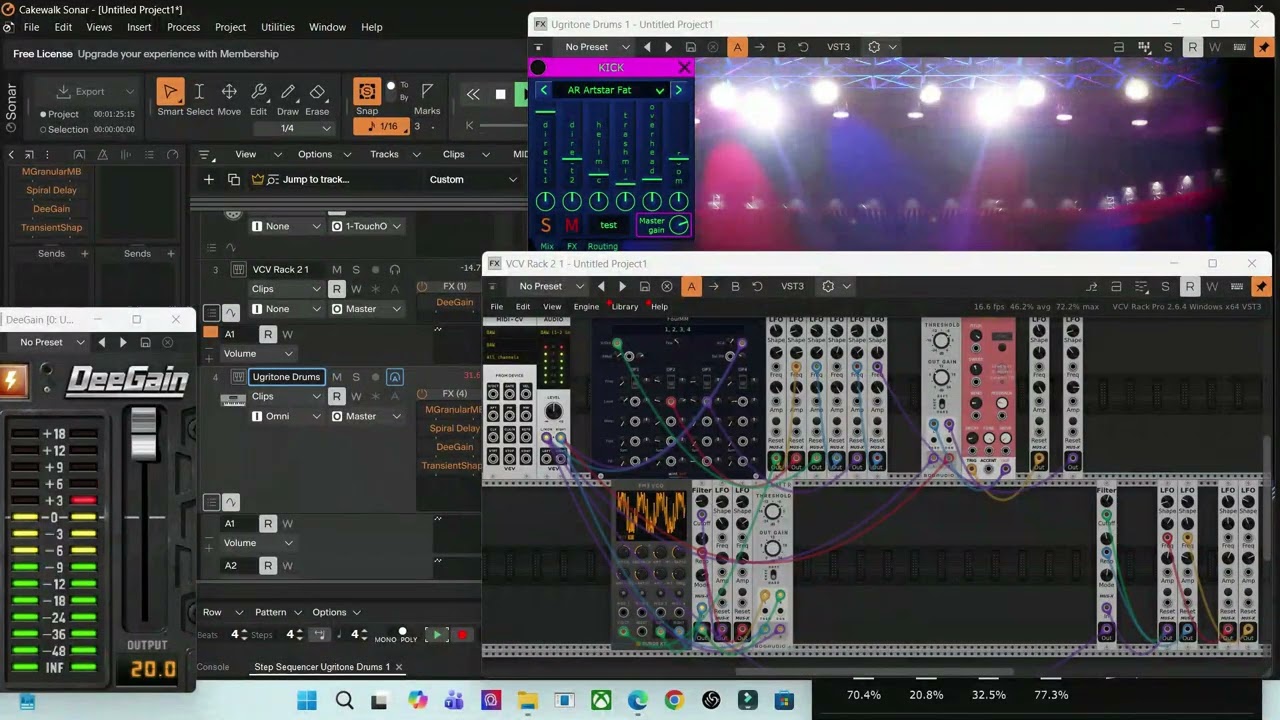Open Volume automation dropdown under VCV track
This screenshot has height=720, width=1280.
[258, 353]
